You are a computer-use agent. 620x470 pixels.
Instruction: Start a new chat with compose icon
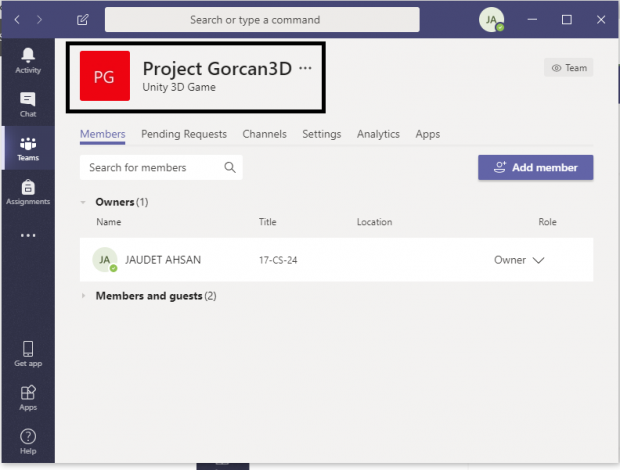83,19
